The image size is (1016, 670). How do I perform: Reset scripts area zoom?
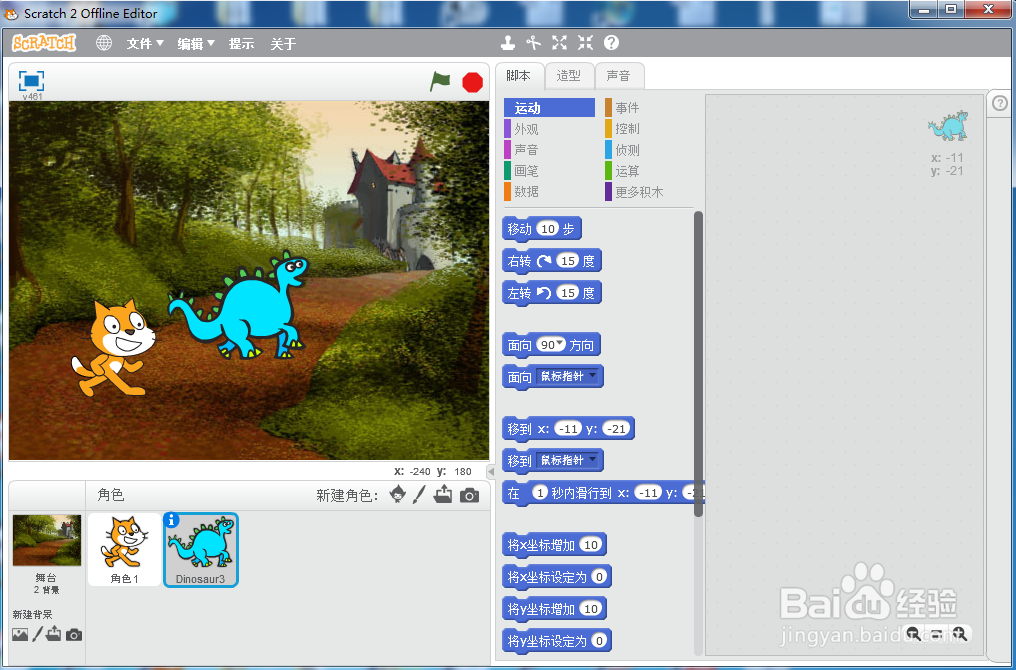pos(937,634)
